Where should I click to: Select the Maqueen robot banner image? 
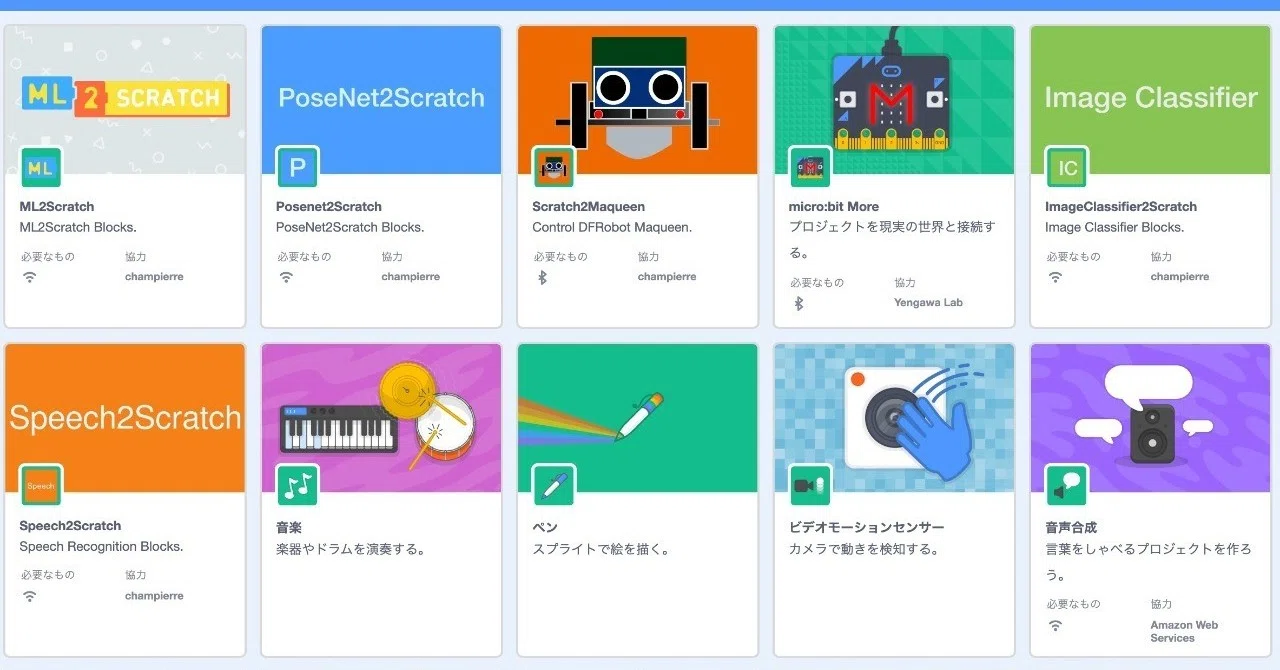point(637,99)
